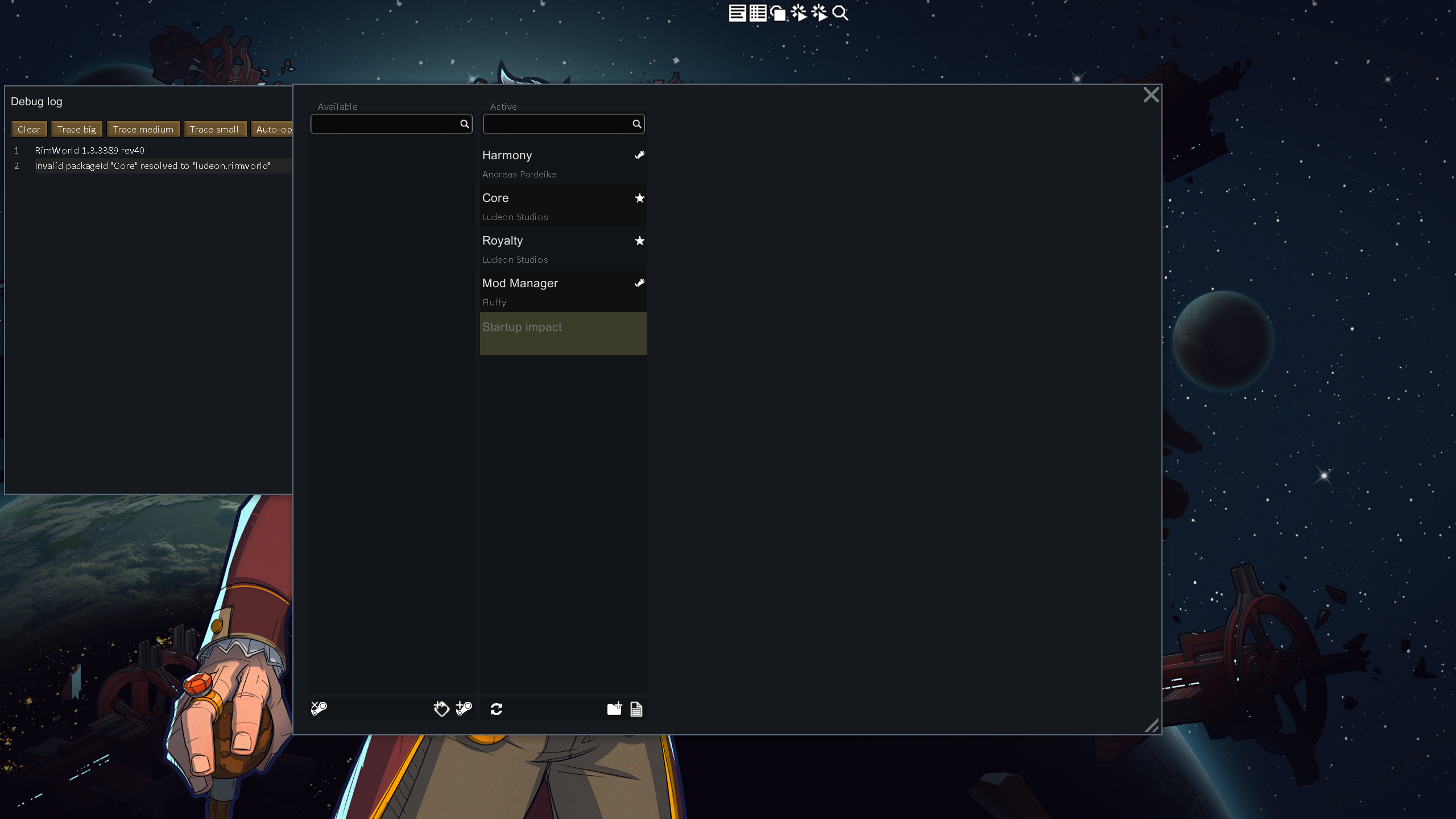Select the Royalty mod in Active list
Viewport: 1456px width, 819px height.
point(564,249)
